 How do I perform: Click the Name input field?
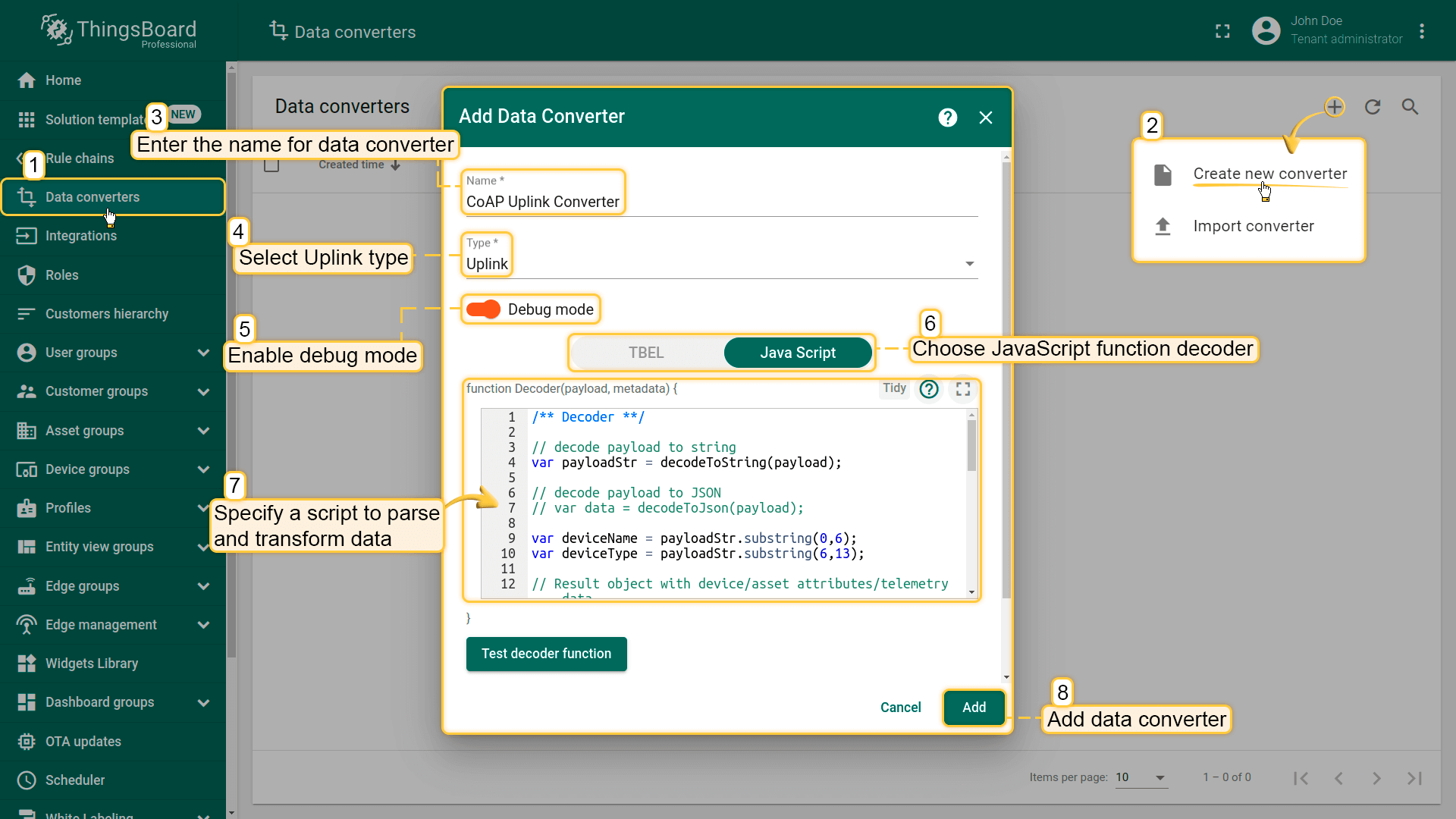click(719, 202)
